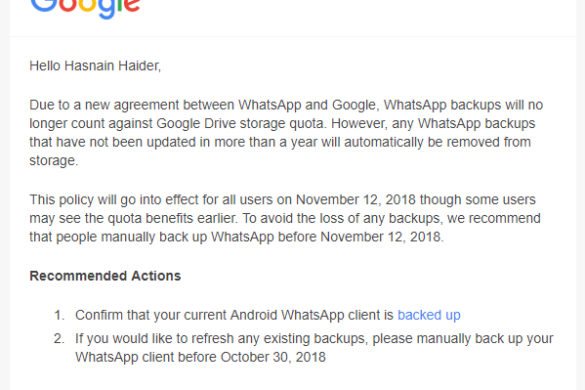
Task: Click the line starting "that people manually back up"
Action: click(x=237, y=237)
